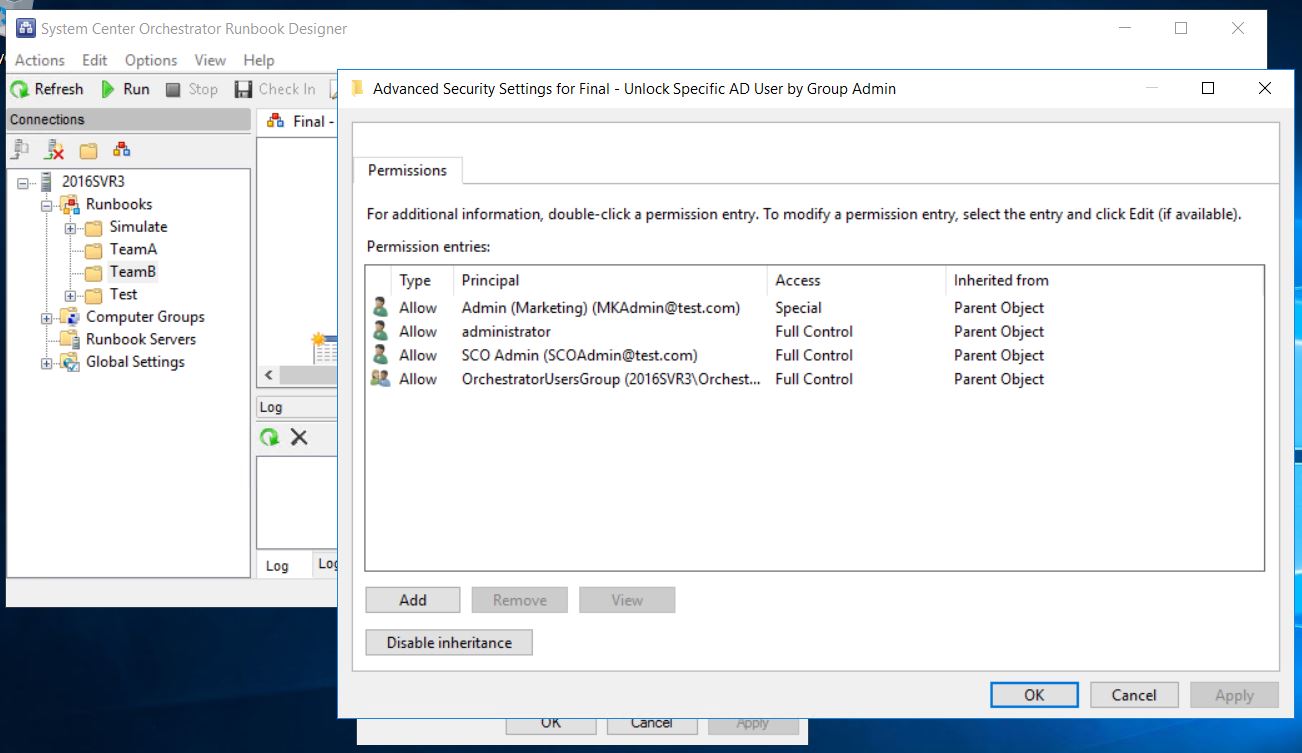
Task: Click the Computer Groups icon
Action: (69, 317)
